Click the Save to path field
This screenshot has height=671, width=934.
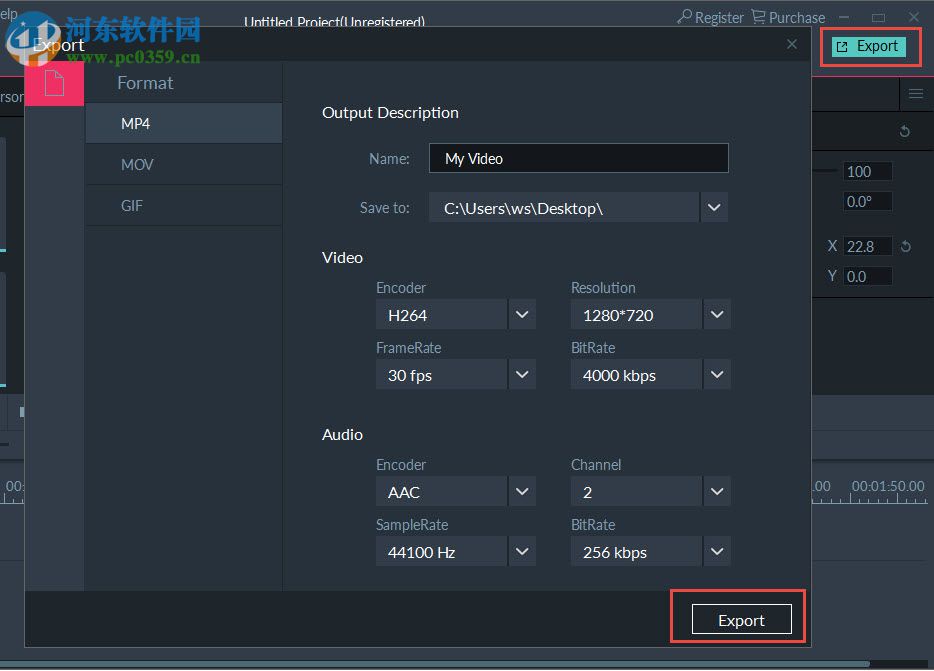(x=563, y=208)
